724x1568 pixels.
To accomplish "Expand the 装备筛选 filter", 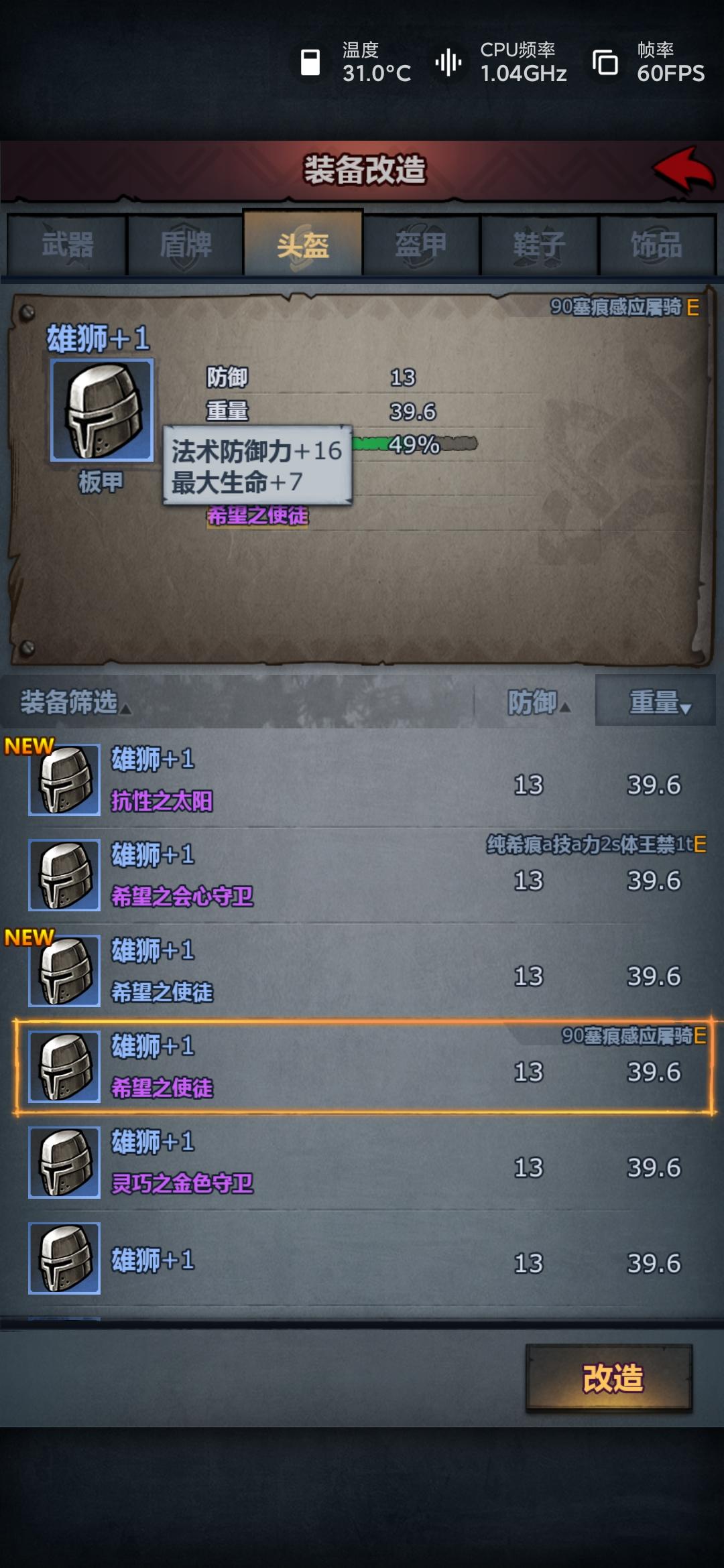I will pyautogui.click(x=75, y=702).
